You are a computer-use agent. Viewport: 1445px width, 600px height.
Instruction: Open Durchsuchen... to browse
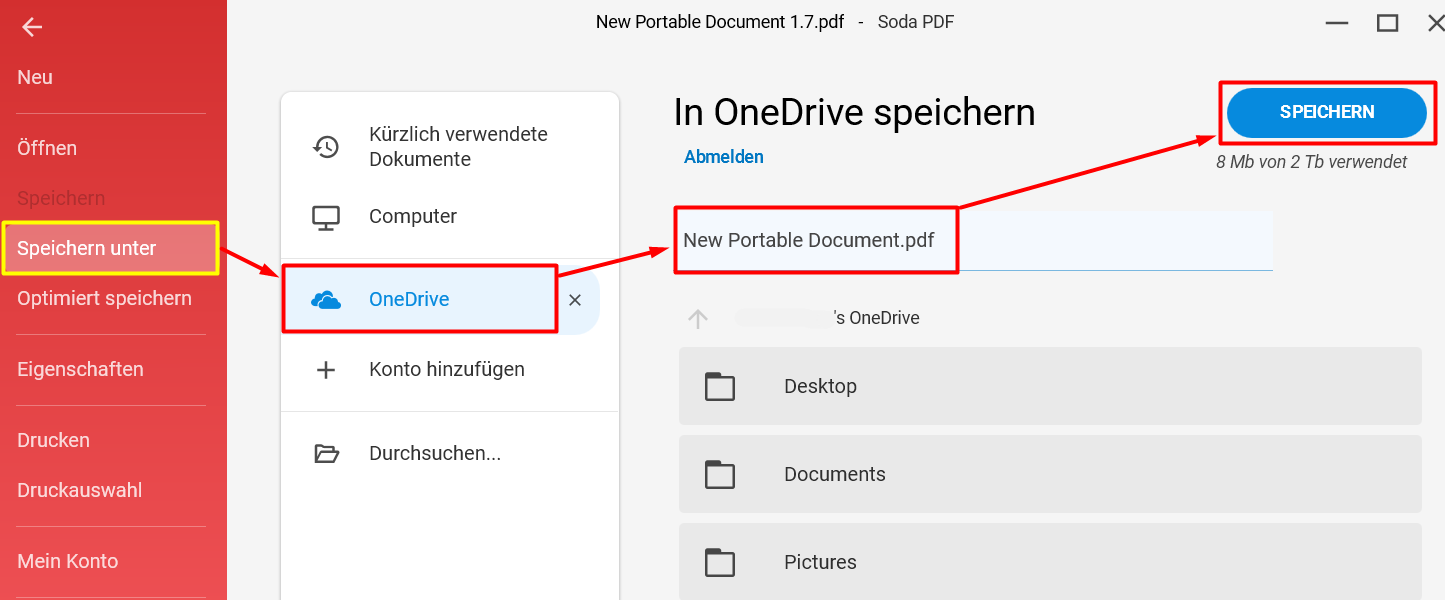pos(435,453)
